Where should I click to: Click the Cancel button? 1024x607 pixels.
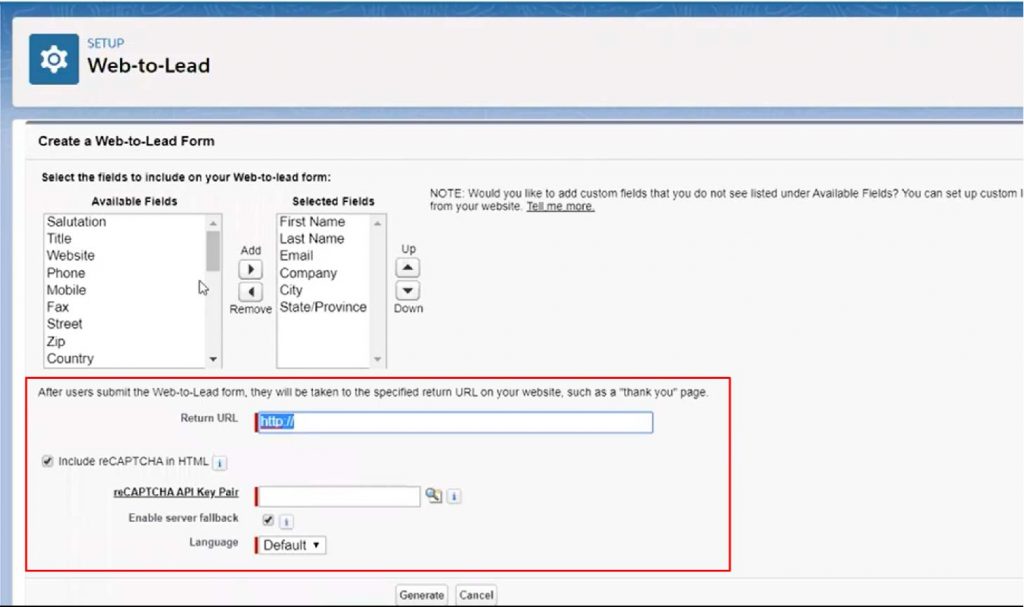point(475,593)
